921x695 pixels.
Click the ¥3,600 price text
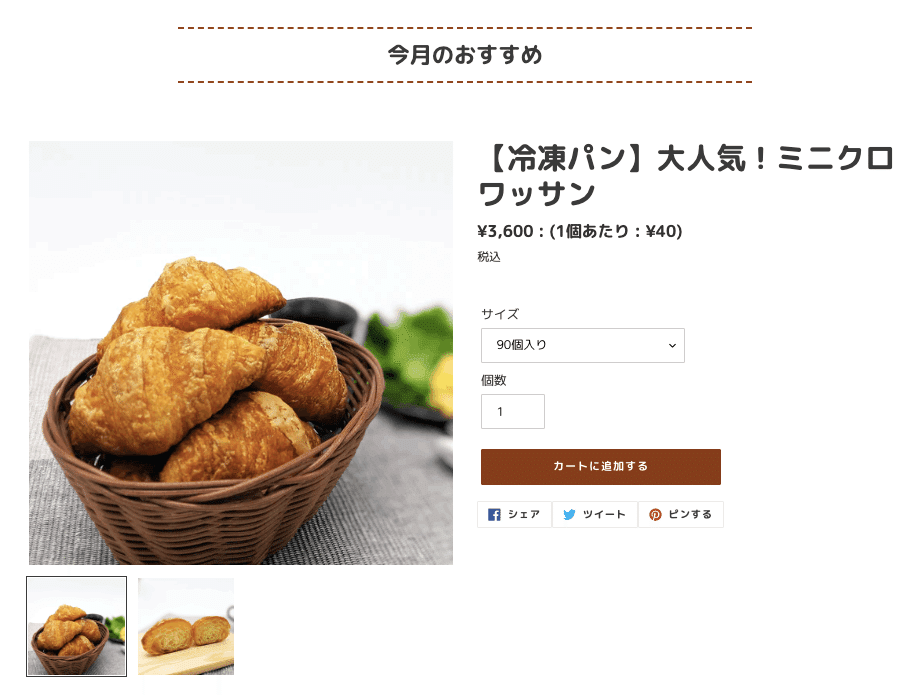click(505, 231)
